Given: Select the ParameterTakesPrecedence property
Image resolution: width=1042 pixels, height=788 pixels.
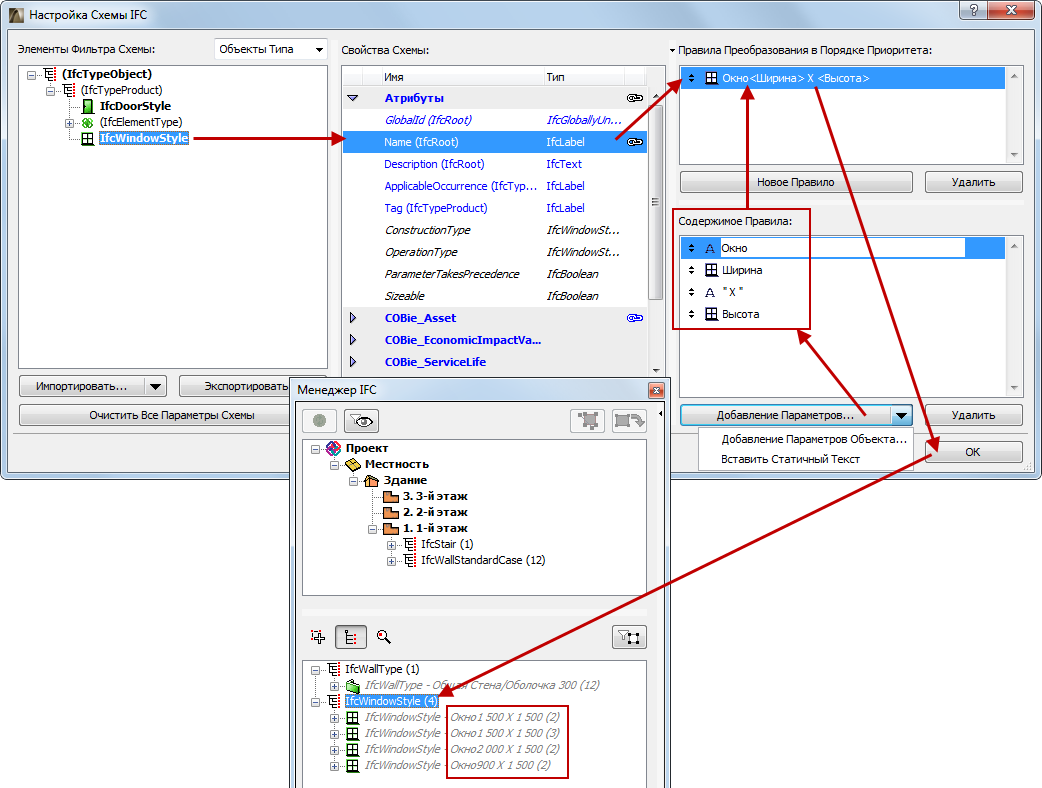Looking at the screenshot, I should [x=495, y=274].
